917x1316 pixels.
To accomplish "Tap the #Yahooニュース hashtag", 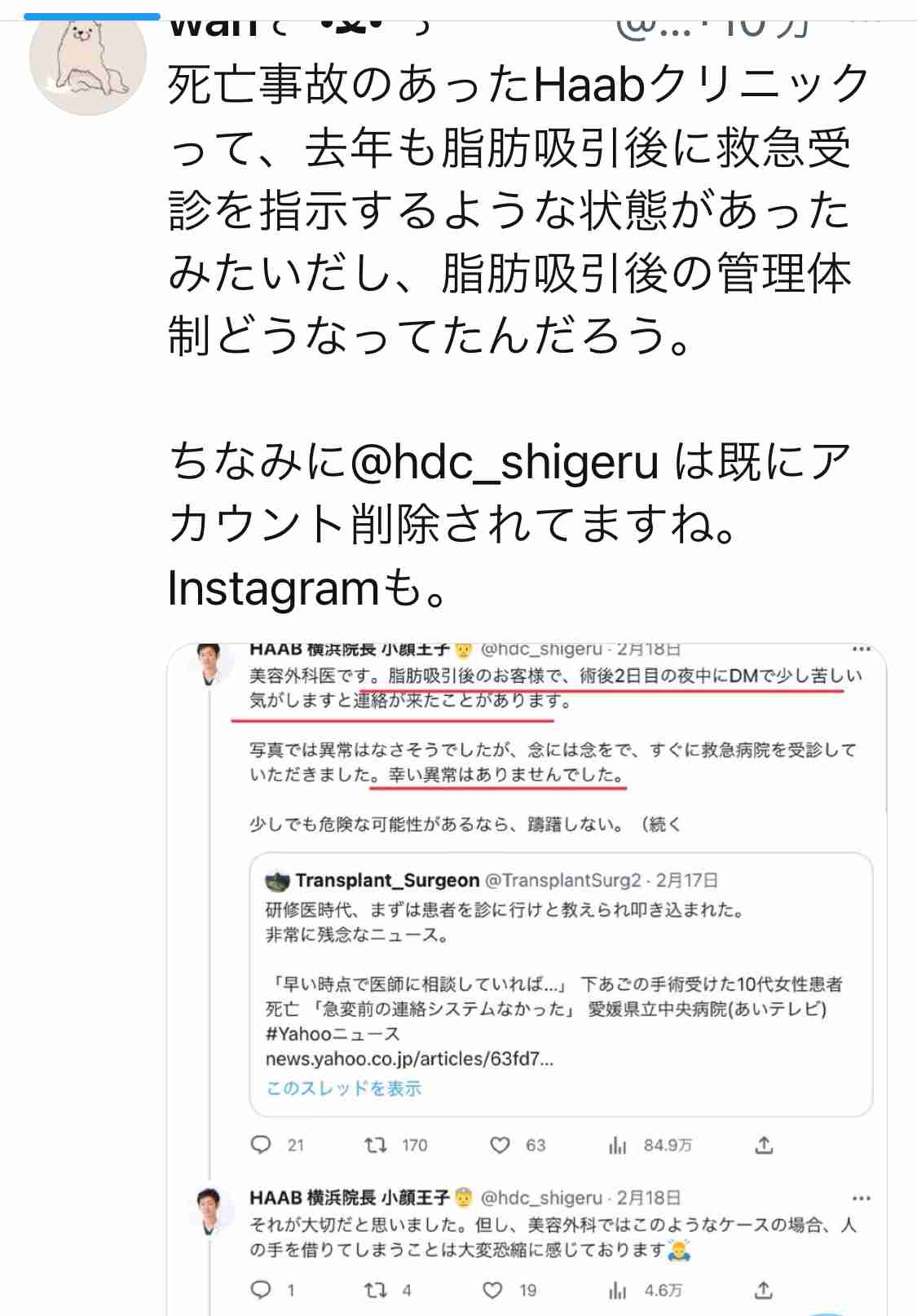I will (x=333, y=1034).
